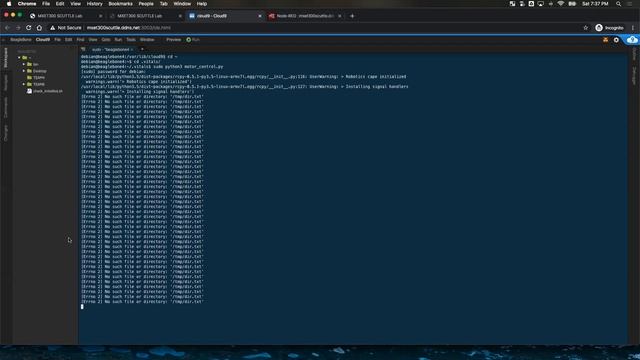
Task: Select the check_autodisp file
Action: (x=45, y=91)
